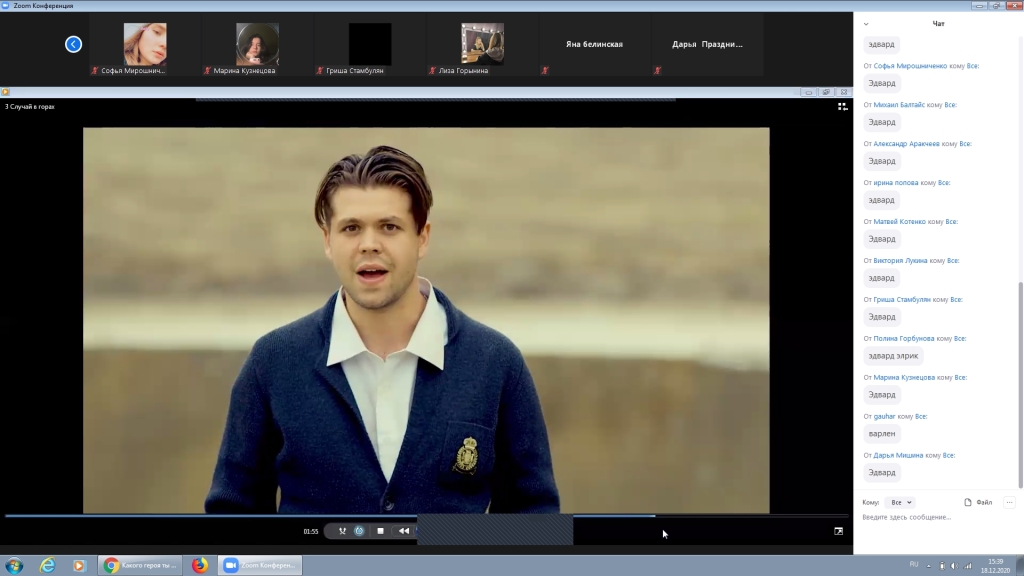Click the "3 Случай в горах" video title
This screenshot has width=1024, height=576.
30,106
